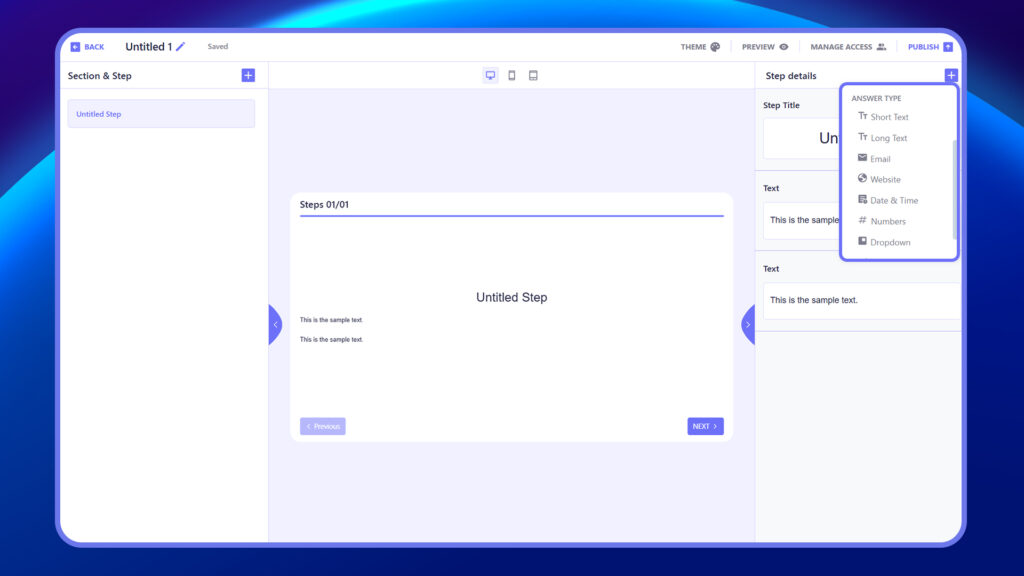Click the Back arrow icon
This screenshot has height=576, width=1024.
tap(75, 47)
